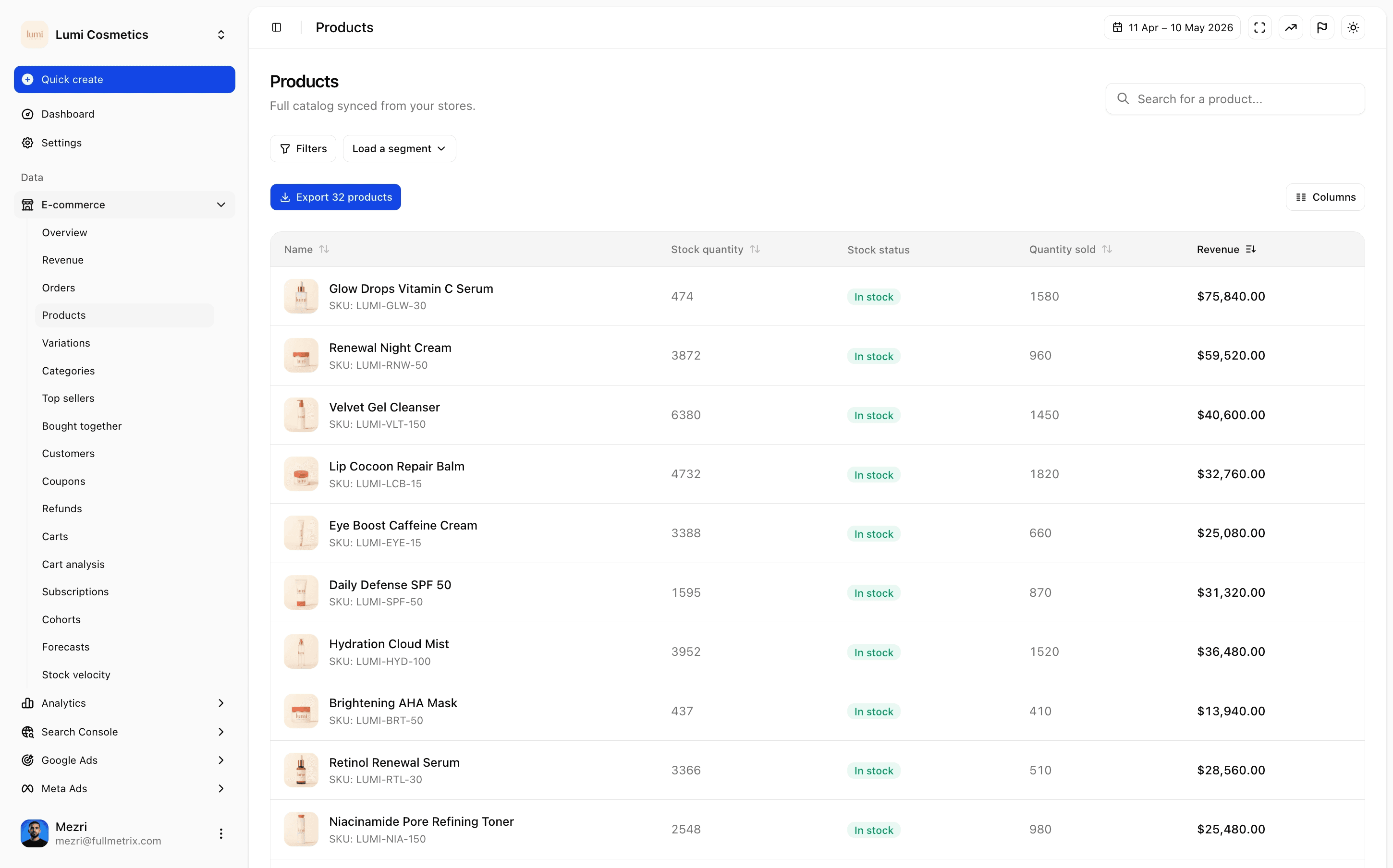
Task: Expand the Analytics section
Action: pos(124,703)
